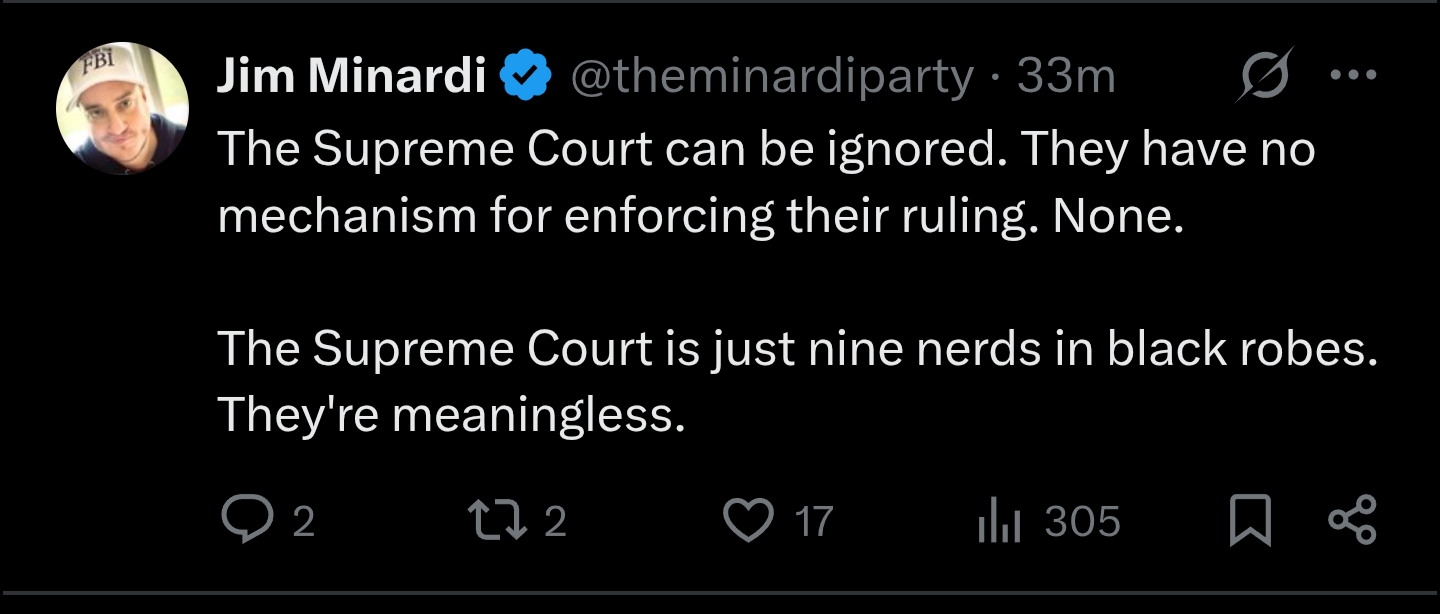Screen dimensions: 1440x614
Task: Click the Jim Minardi display name
Action: [351, 75]
